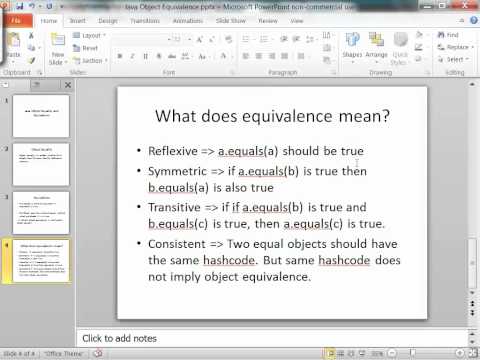The image size is (480, 360).
Task: Open the Shapes gallery
Action: 352,47
